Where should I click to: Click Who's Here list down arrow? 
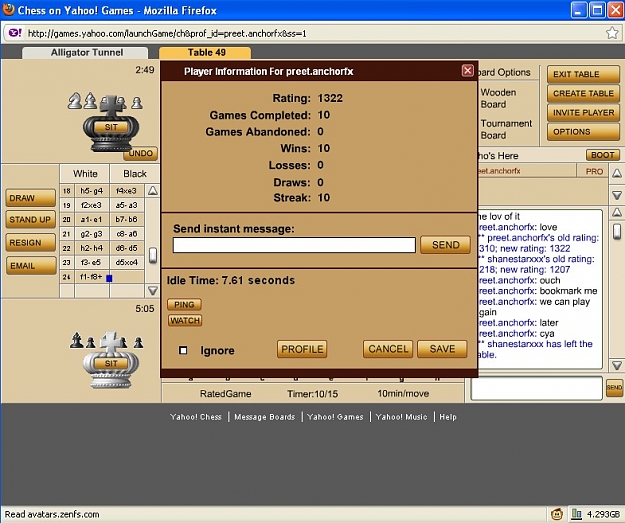[617, 195]
